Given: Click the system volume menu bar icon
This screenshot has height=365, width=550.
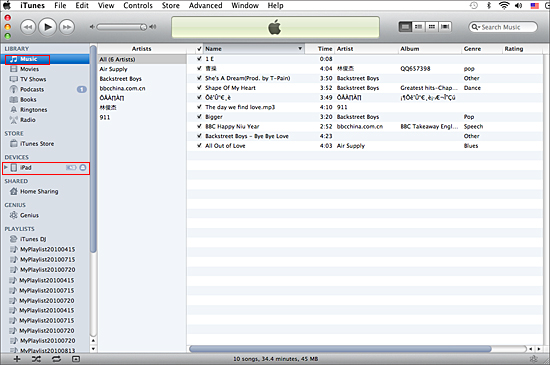Looking at the screenshot, I should pos(518,5).
